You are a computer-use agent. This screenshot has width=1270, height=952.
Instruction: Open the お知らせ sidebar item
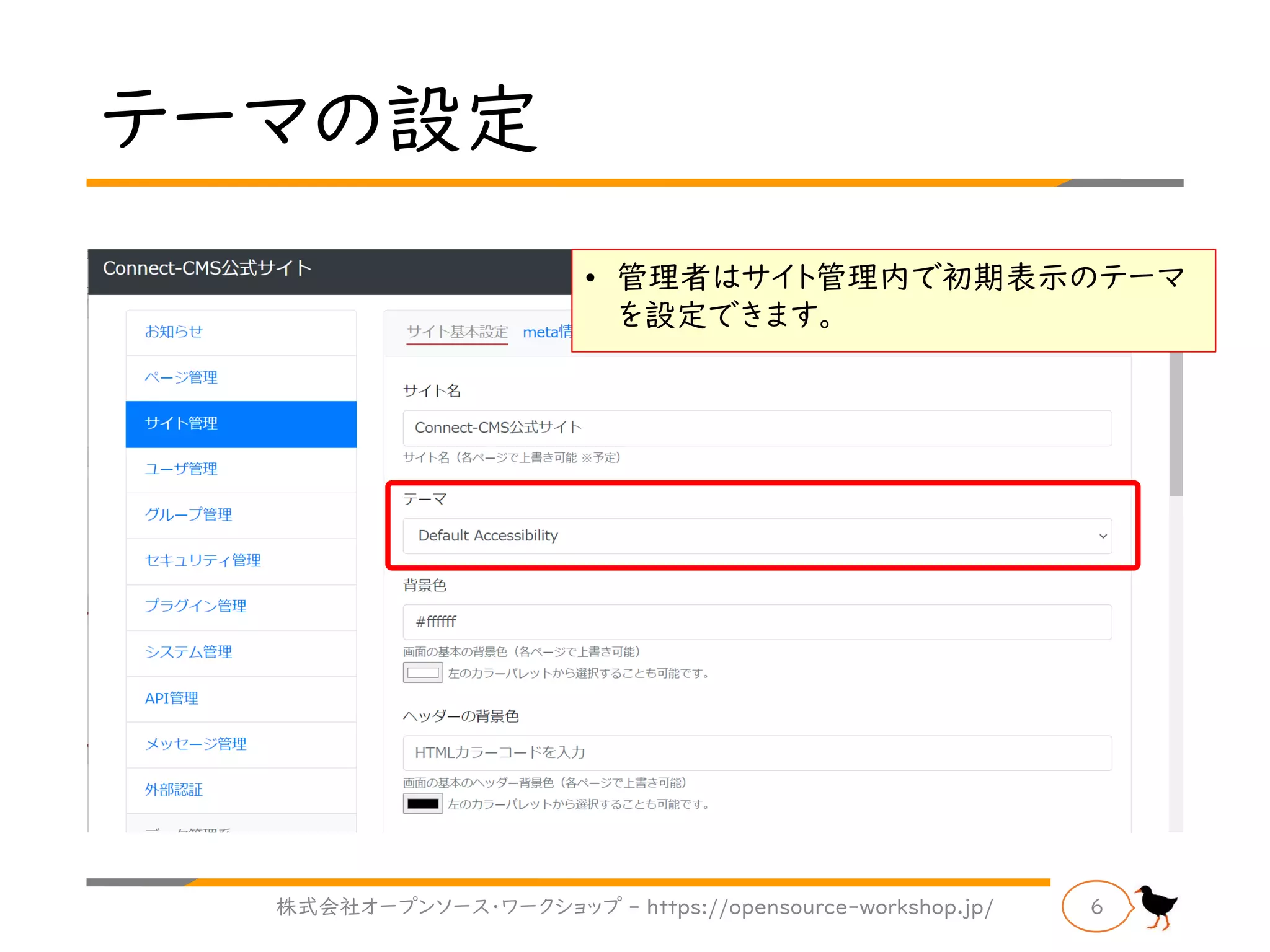coord(241,332)
